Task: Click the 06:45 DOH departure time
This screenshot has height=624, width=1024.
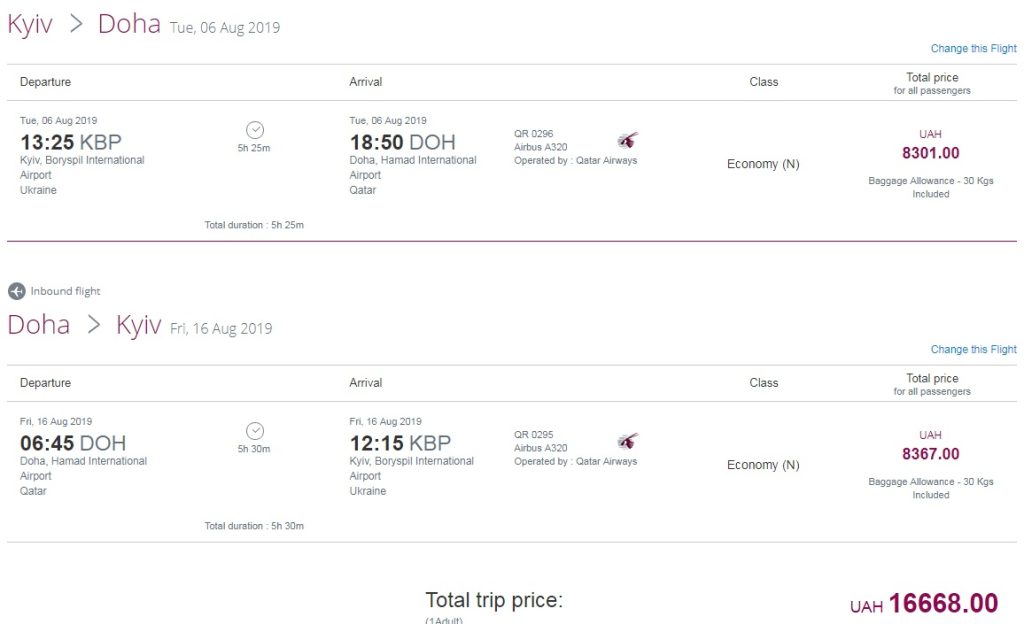Action: tap(73, 444)
